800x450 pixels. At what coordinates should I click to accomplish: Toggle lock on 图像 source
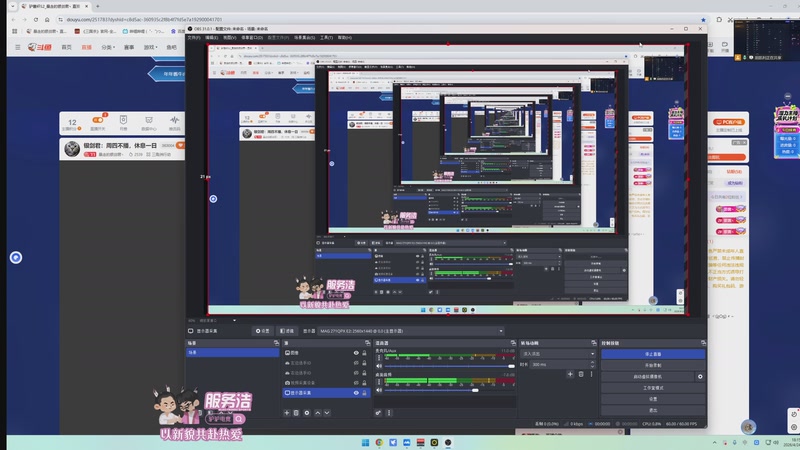(364, 353)
